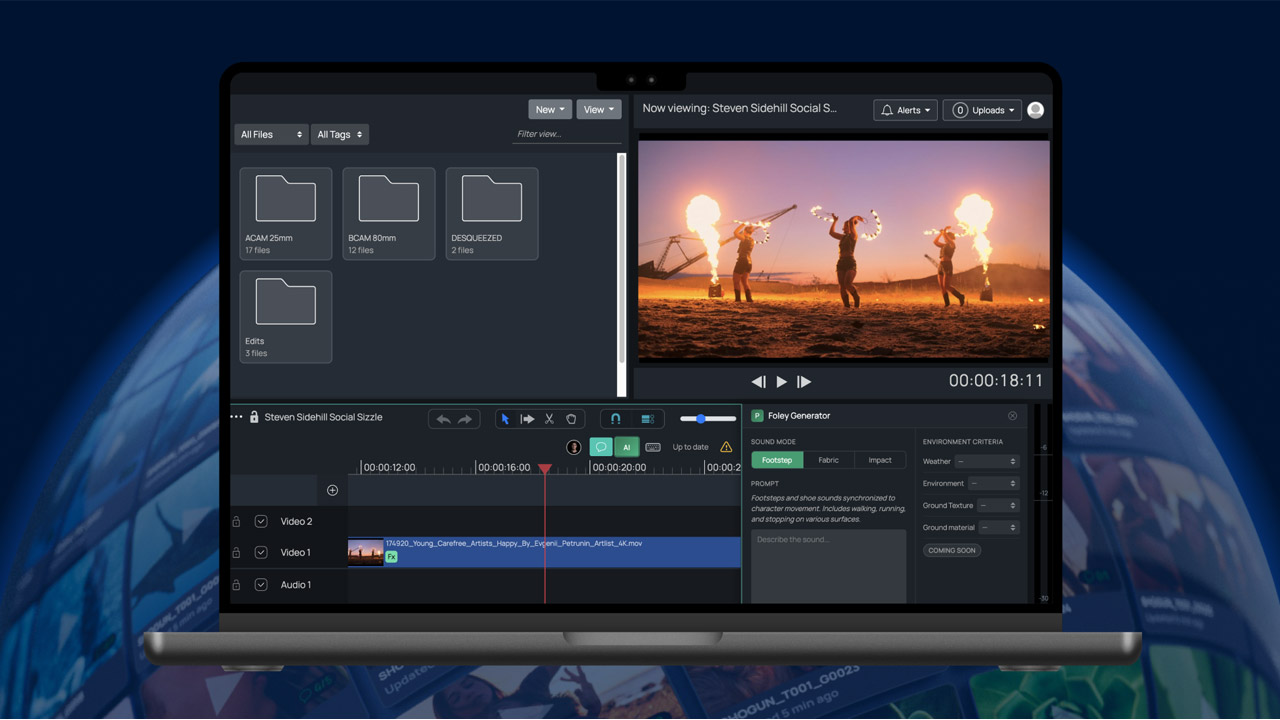Open the BCAM 80mm folder
The image size is (1280, 720).
tap(389, 214)
